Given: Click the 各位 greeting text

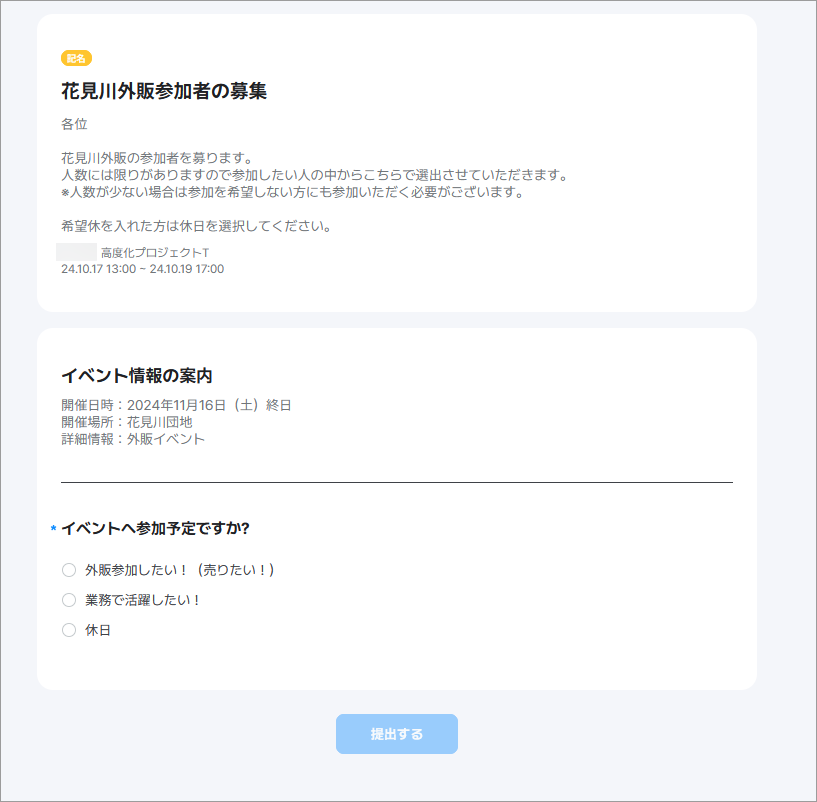Looking at the screenshot, I should click(x=74, y=124).
